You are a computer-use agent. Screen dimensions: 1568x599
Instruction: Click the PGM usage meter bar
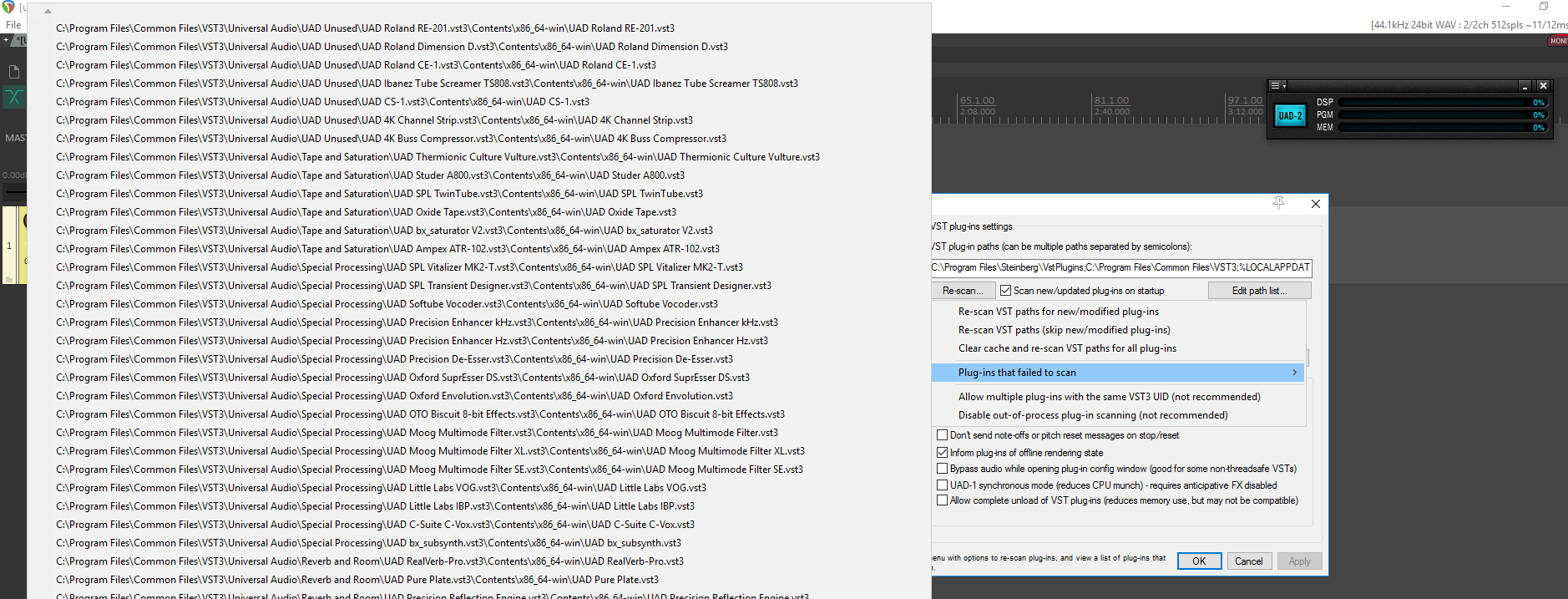1443,115
